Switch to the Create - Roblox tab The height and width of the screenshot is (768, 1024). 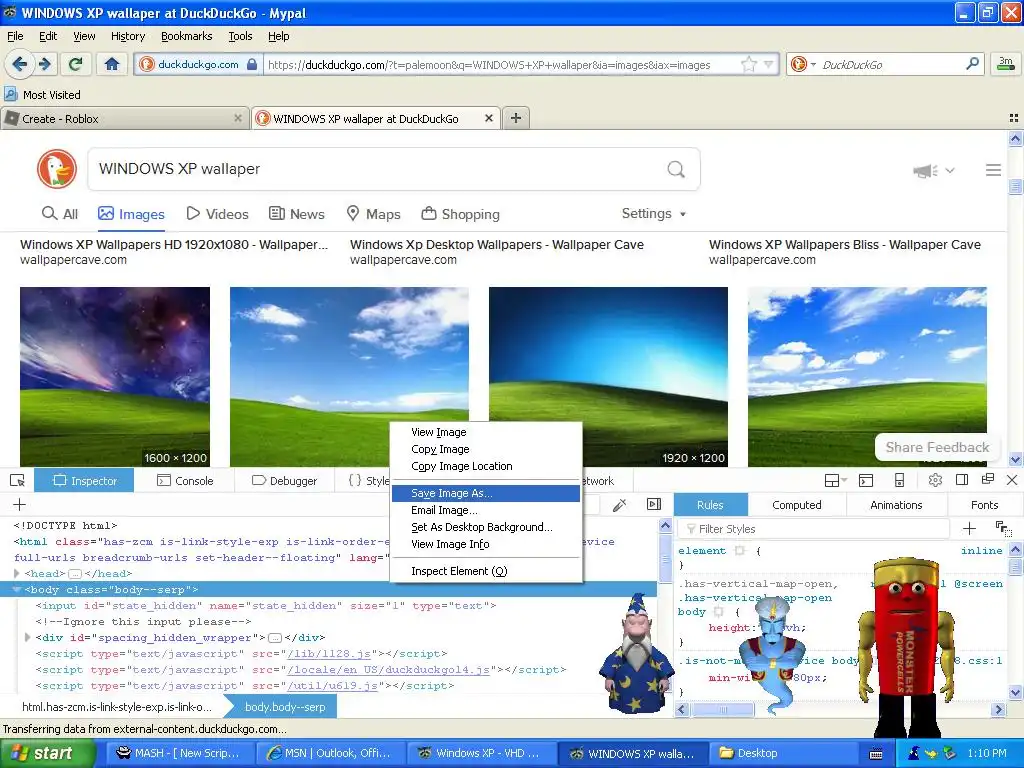tap(124, 118)
